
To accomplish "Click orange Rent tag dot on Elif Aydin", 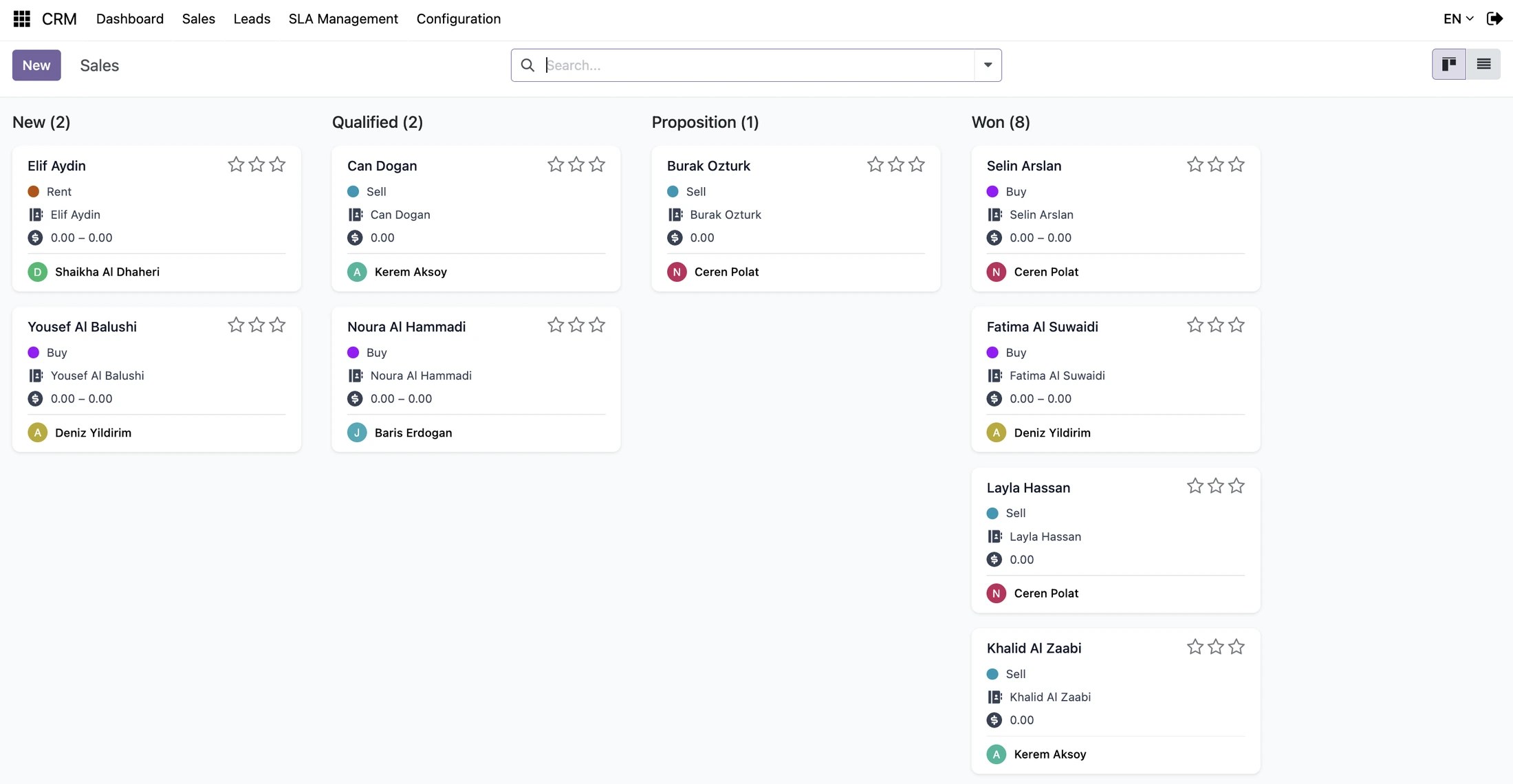I will click(33, 191).
